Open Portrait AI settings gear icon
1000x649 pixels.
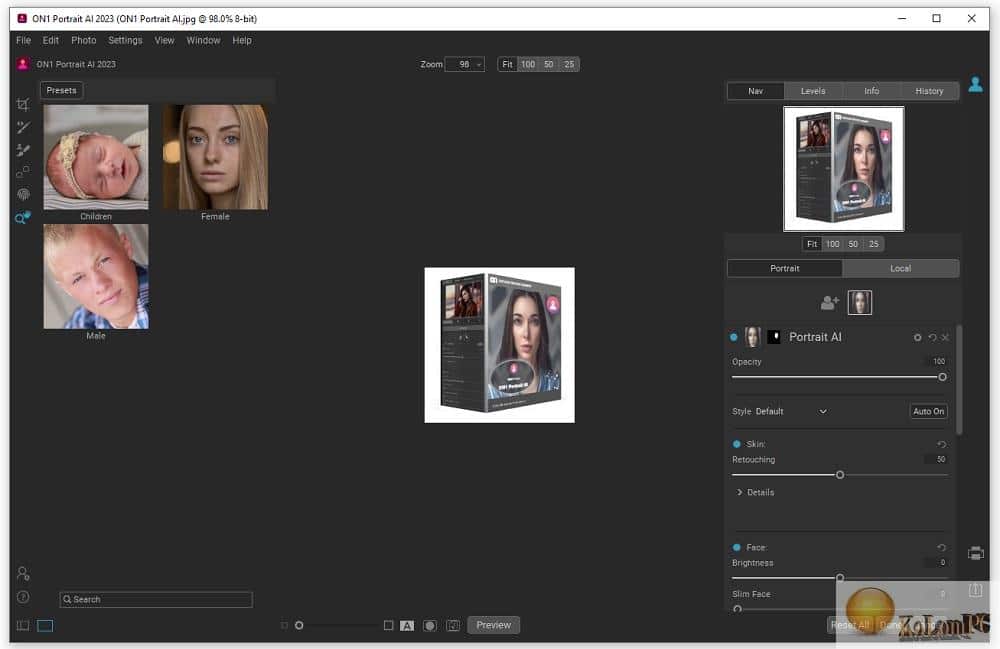point(918,337)
